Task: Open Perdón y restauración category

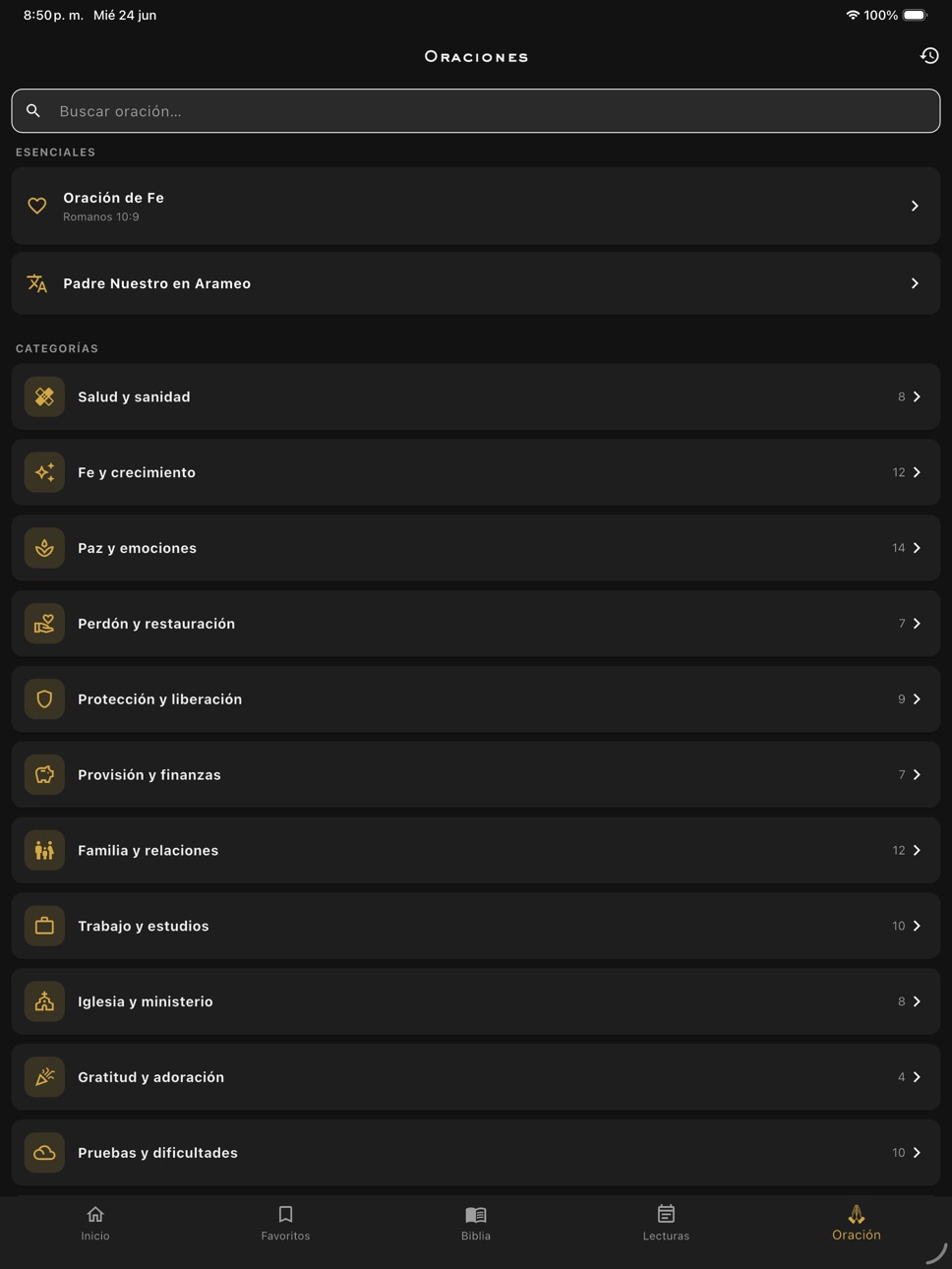Action: tap(476, 624)
